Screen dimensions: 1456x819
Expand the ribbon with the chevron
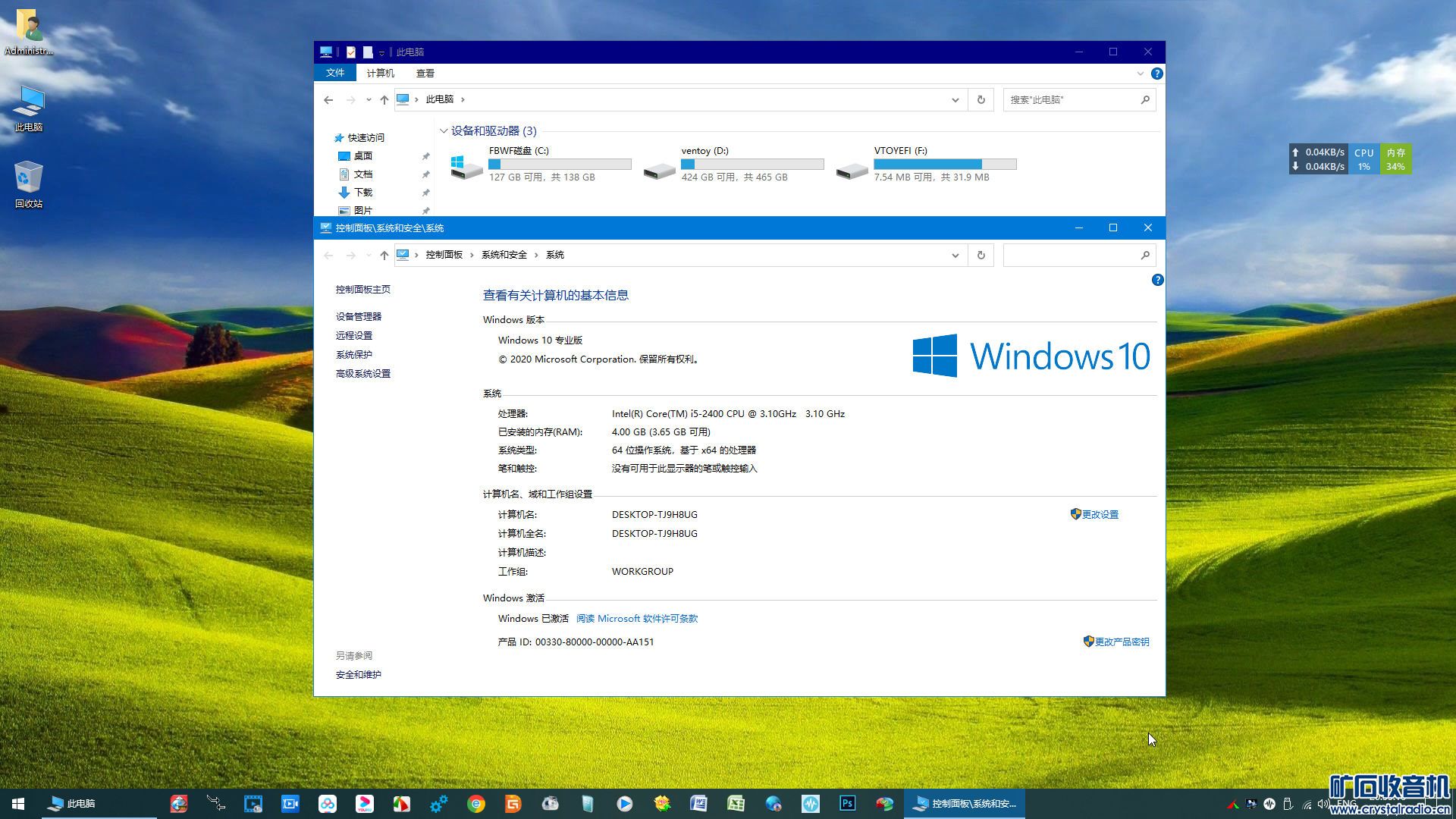tap(1140, 74)
